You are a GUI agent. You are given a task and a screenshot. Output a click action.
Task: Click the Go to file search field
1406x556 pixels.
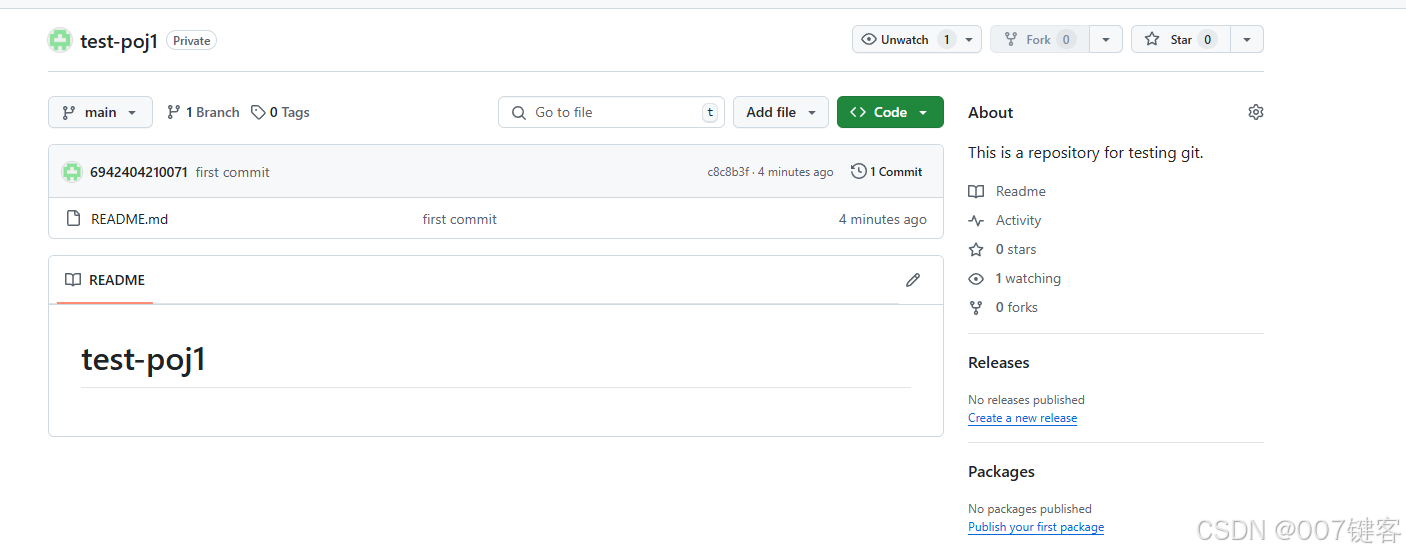pyautogui.click(x=611, y=112)
